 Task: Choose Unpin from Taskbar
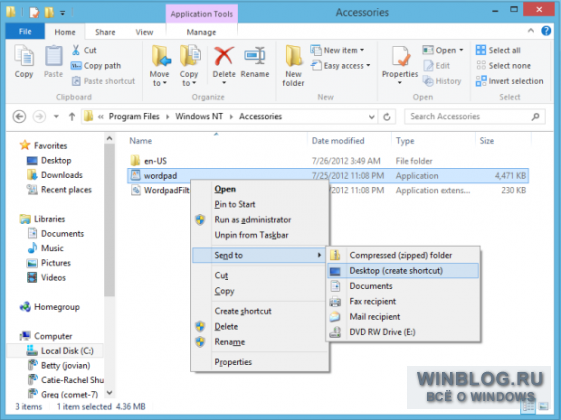(x=260, y=235)
